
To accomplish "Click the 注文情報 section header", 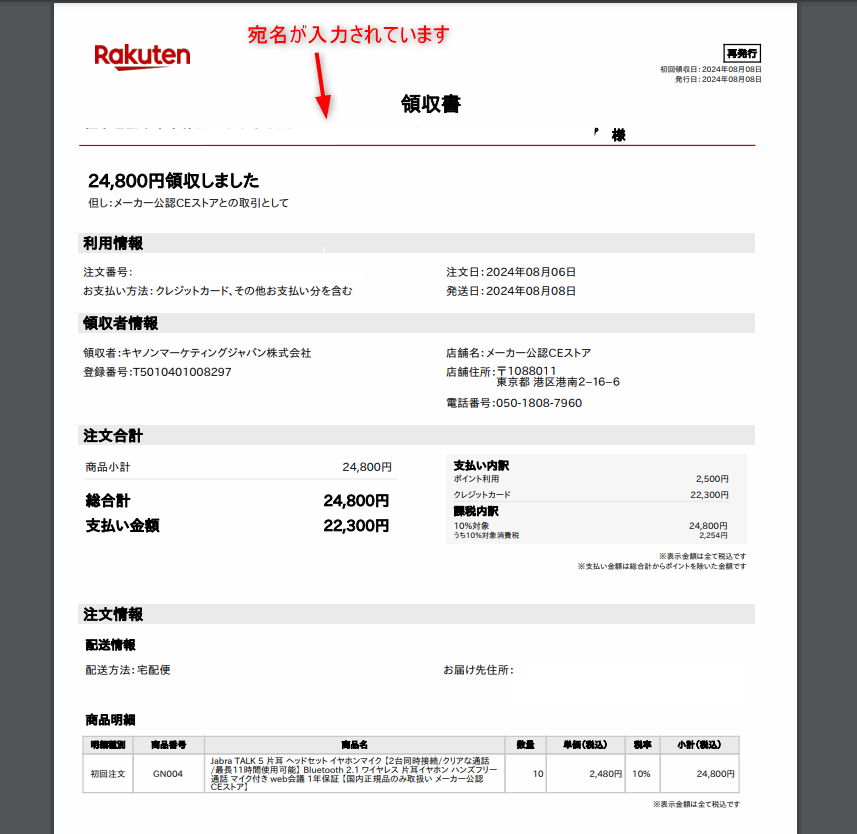I will (113, 614).
